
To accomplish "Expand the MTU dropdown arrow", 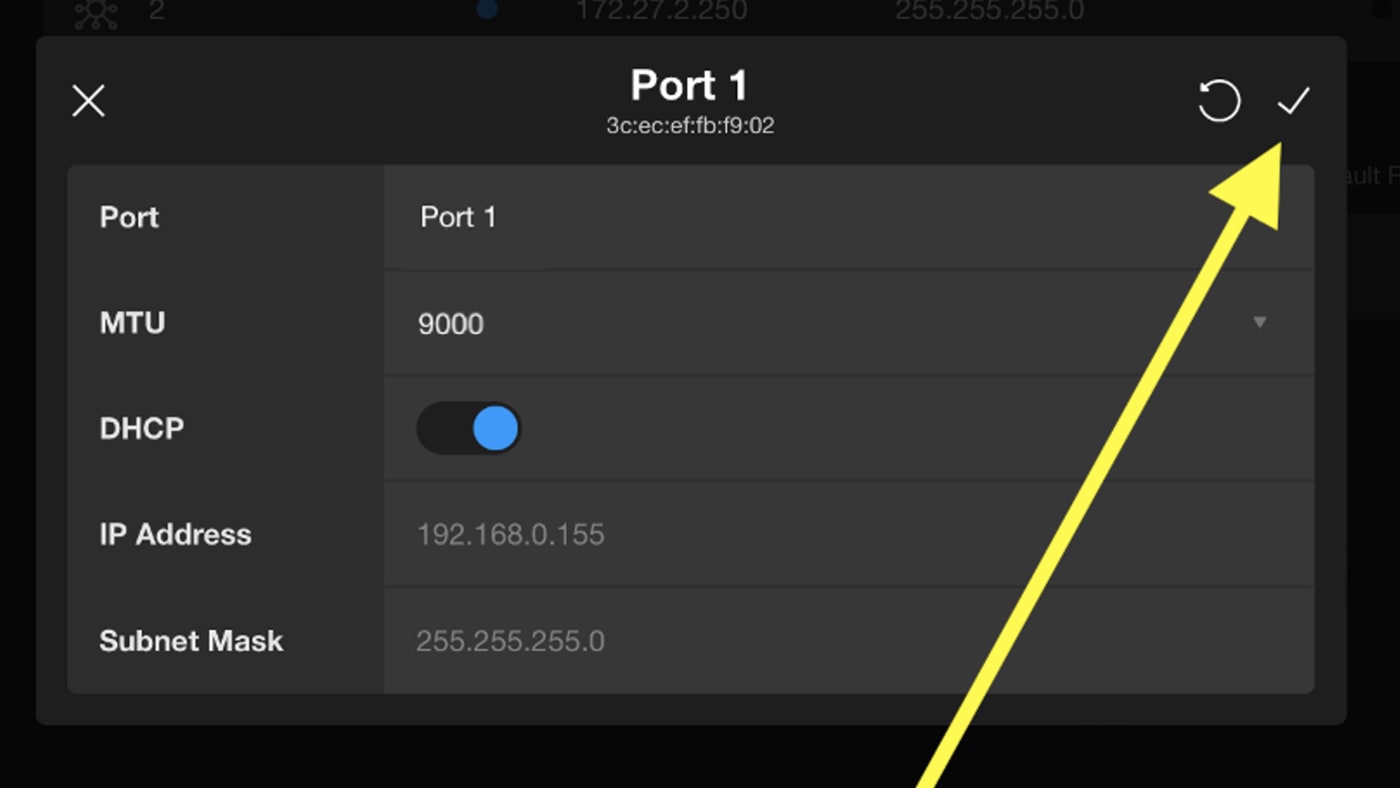I will [x=1260, y=323].
